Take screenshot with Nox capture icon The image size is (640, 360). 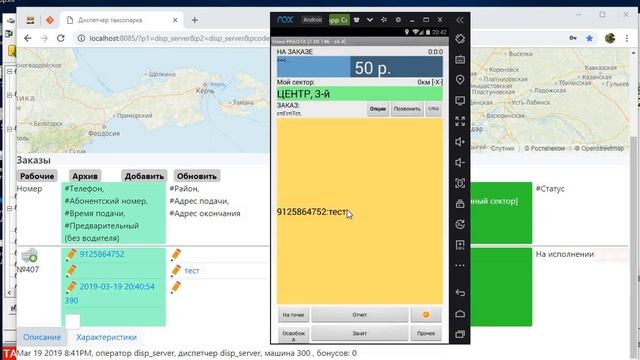point(460,183)
